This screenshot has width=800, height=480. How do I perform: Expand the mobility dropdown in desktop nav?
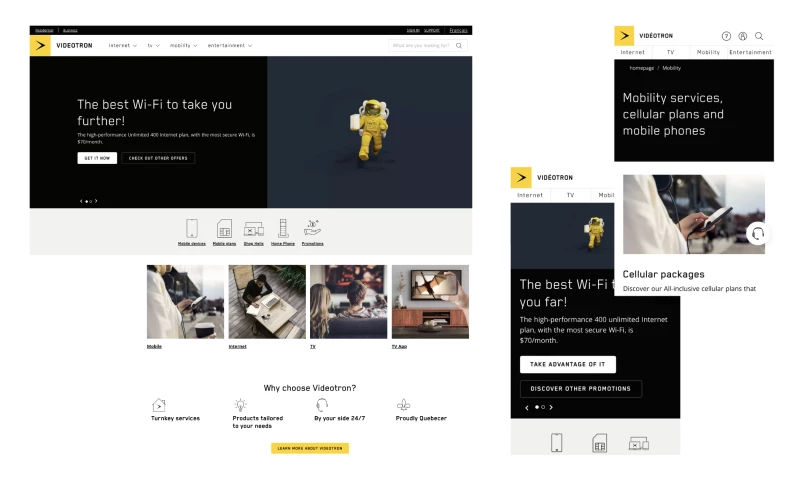tap(183, 45)
